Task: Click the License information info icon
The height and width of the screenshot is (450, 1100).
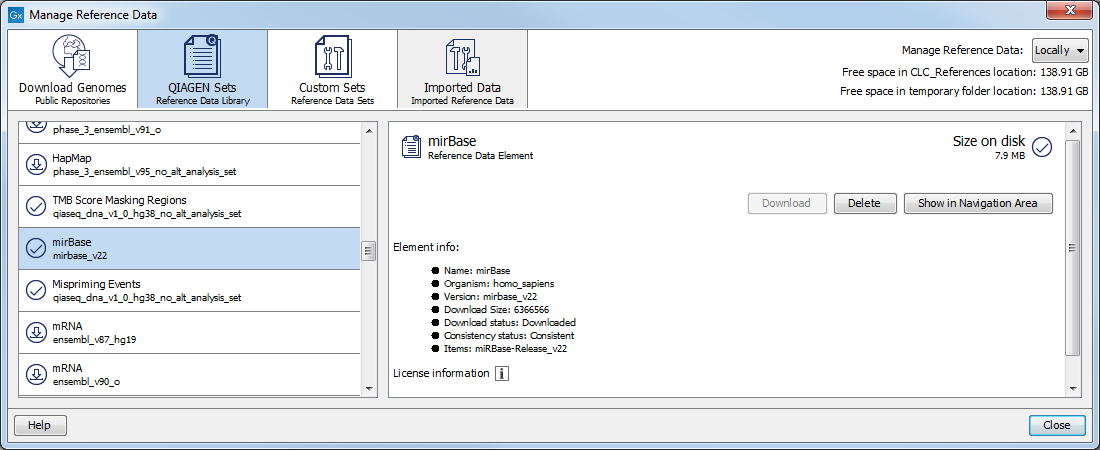Action: coord(503,373)
